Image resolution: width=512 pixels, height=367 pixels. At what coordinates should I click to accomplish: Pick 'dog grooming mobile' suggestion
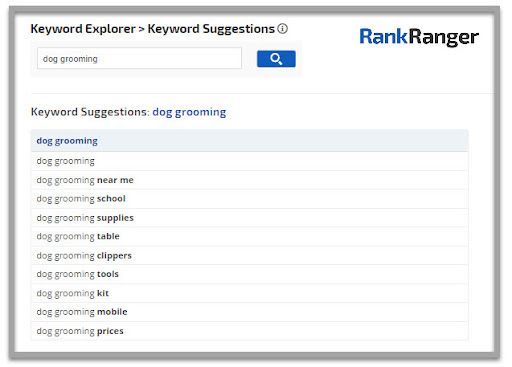(250, 312)
